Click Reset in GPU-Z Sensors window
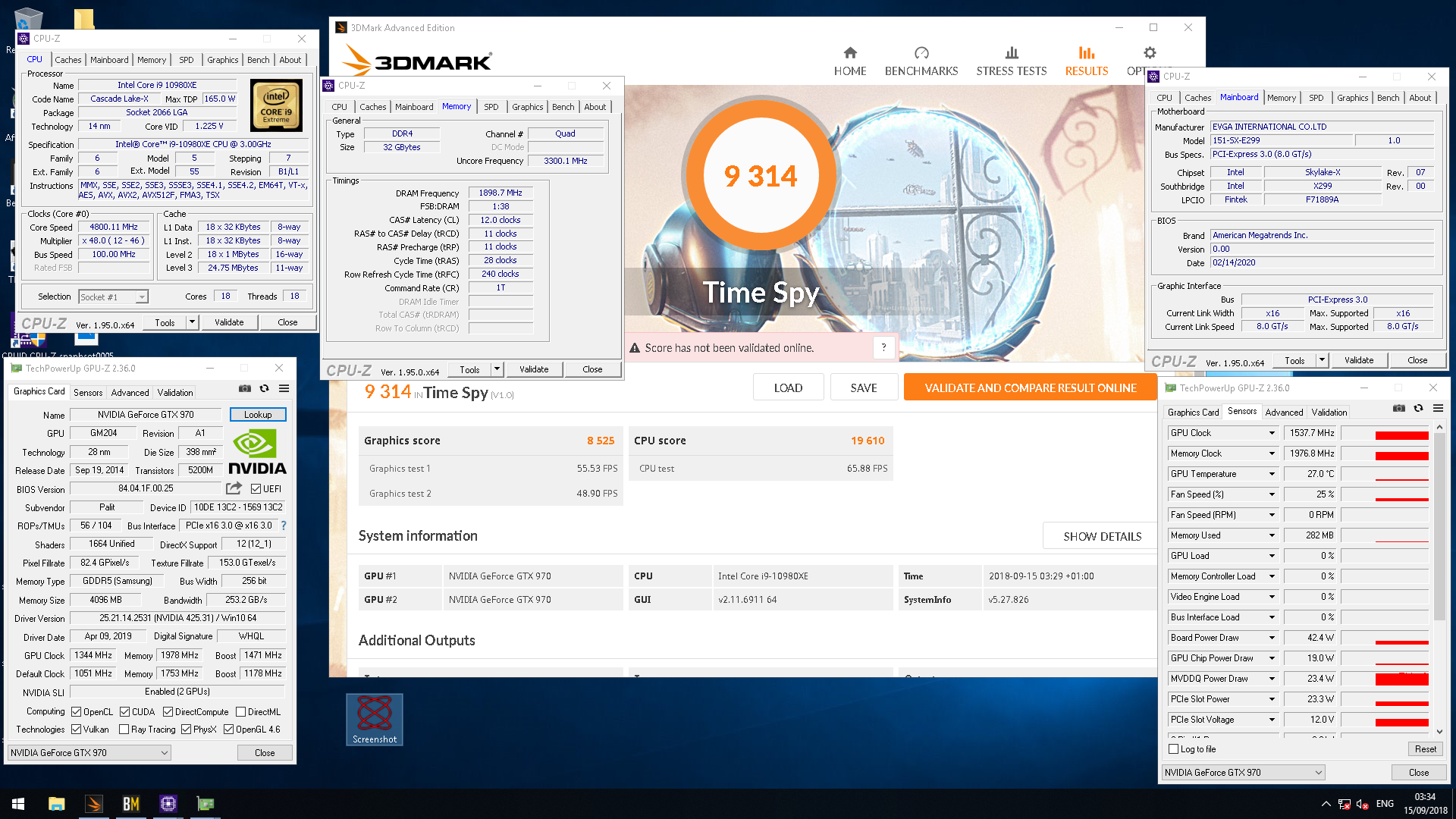 coord(1425,749)
